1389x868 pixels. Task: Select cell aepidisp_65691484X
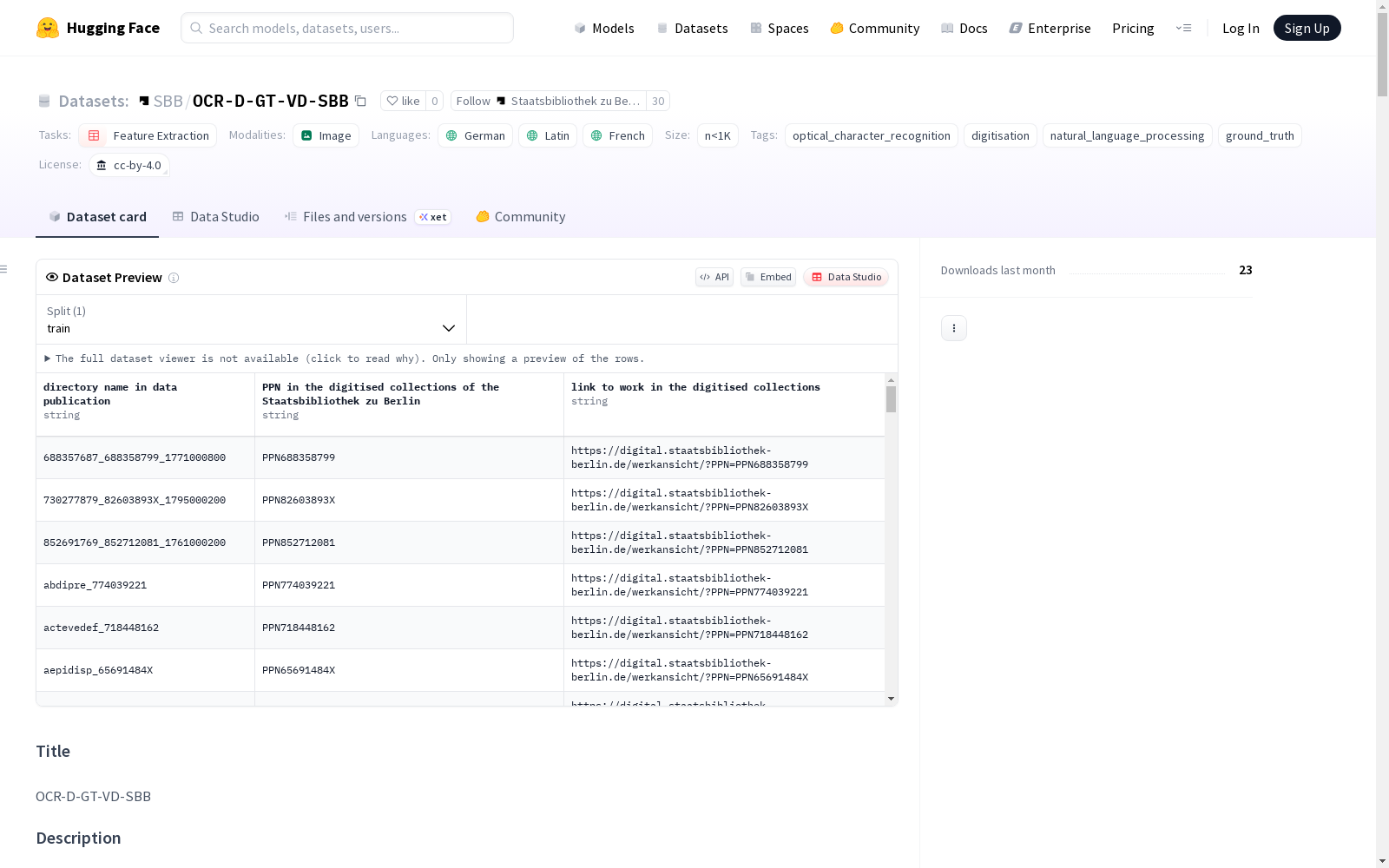point(145,670)
